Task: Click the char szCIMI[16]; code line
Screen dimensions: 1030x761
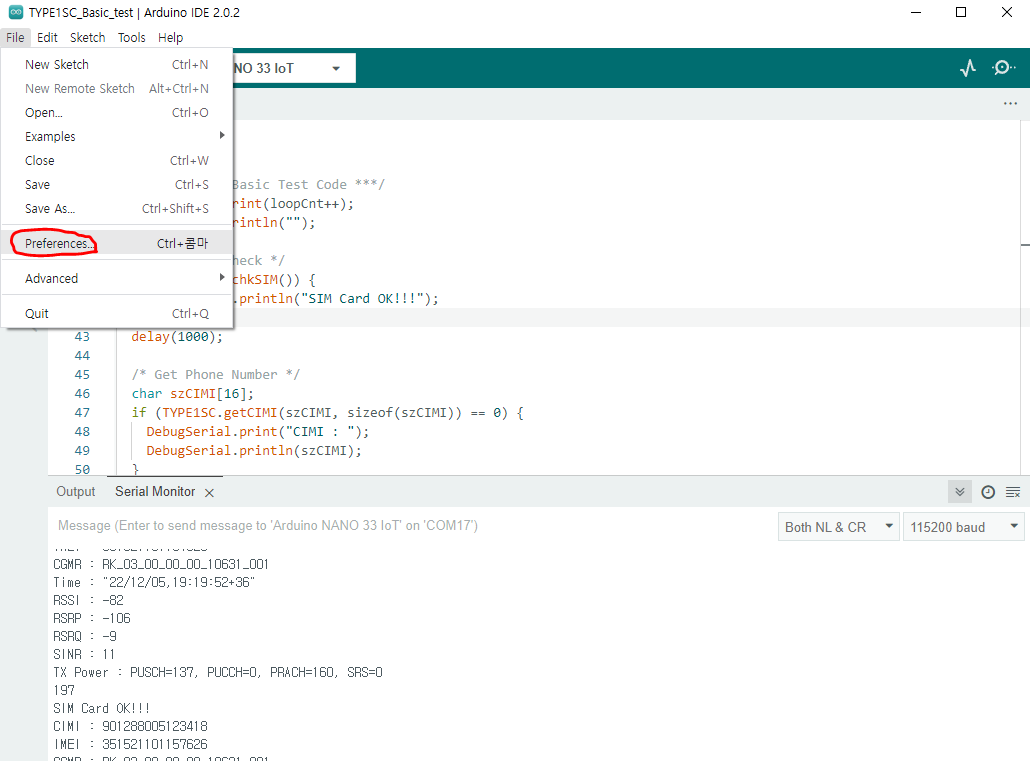Action: coord(192,394)
